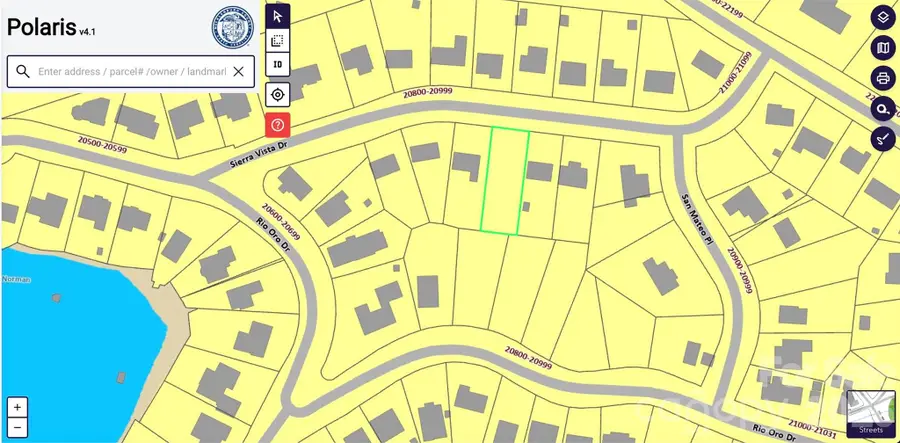Image resolution: width=900 pixels, height=443 pixels.
Task: Click the search magnifier icon
Action: [23, 71]
